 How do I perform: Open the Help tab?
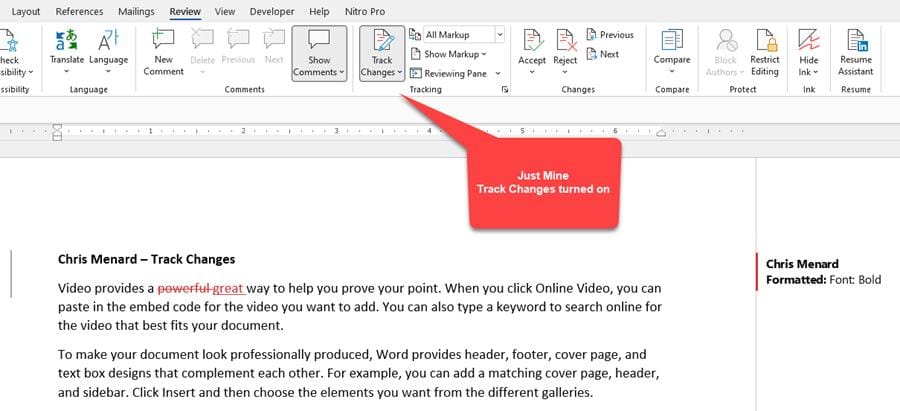[x=319, y=11]
